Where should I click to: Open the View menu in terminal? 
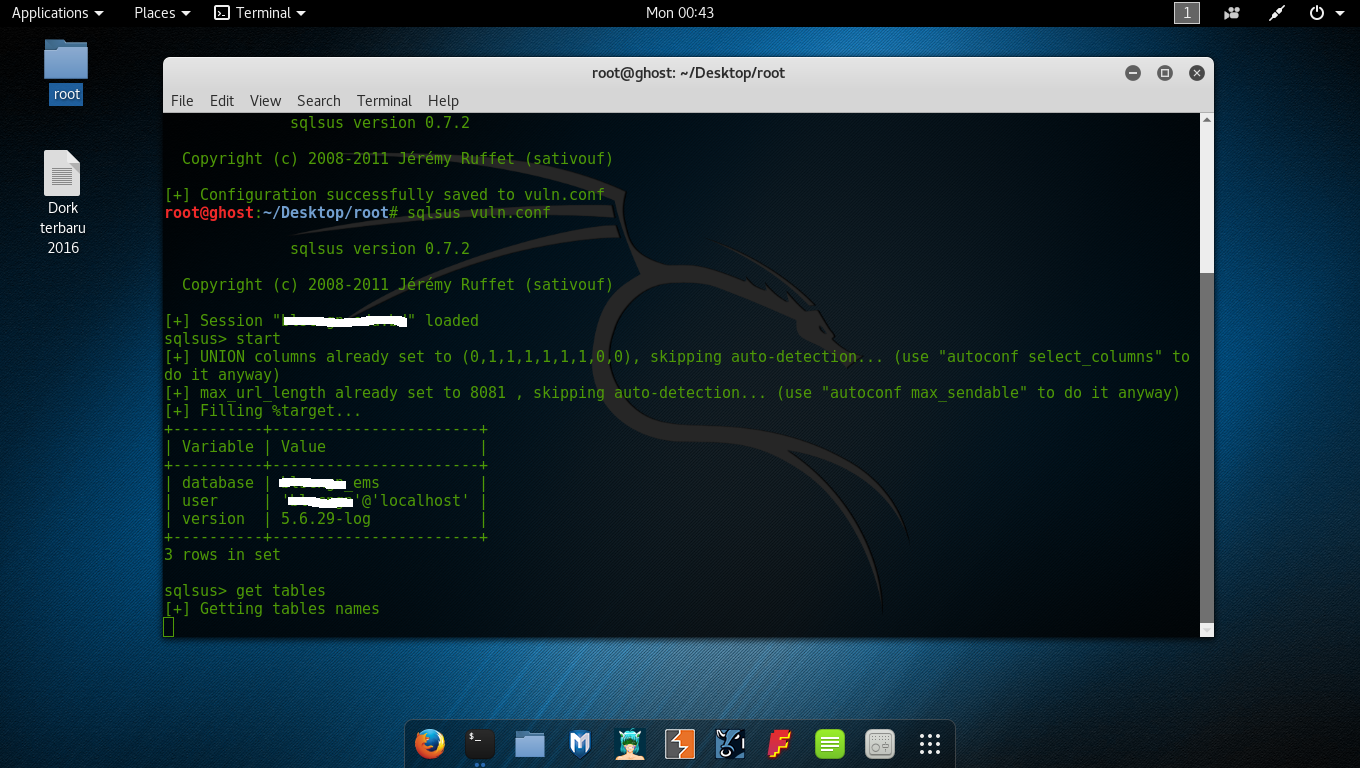click(265, 101)
